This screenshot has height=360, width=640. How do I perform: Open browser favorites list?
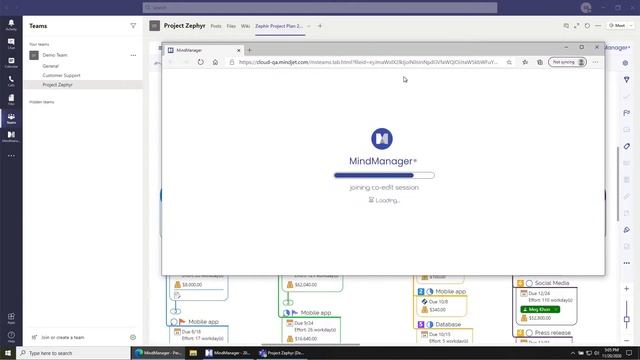(x=525, y=62)
